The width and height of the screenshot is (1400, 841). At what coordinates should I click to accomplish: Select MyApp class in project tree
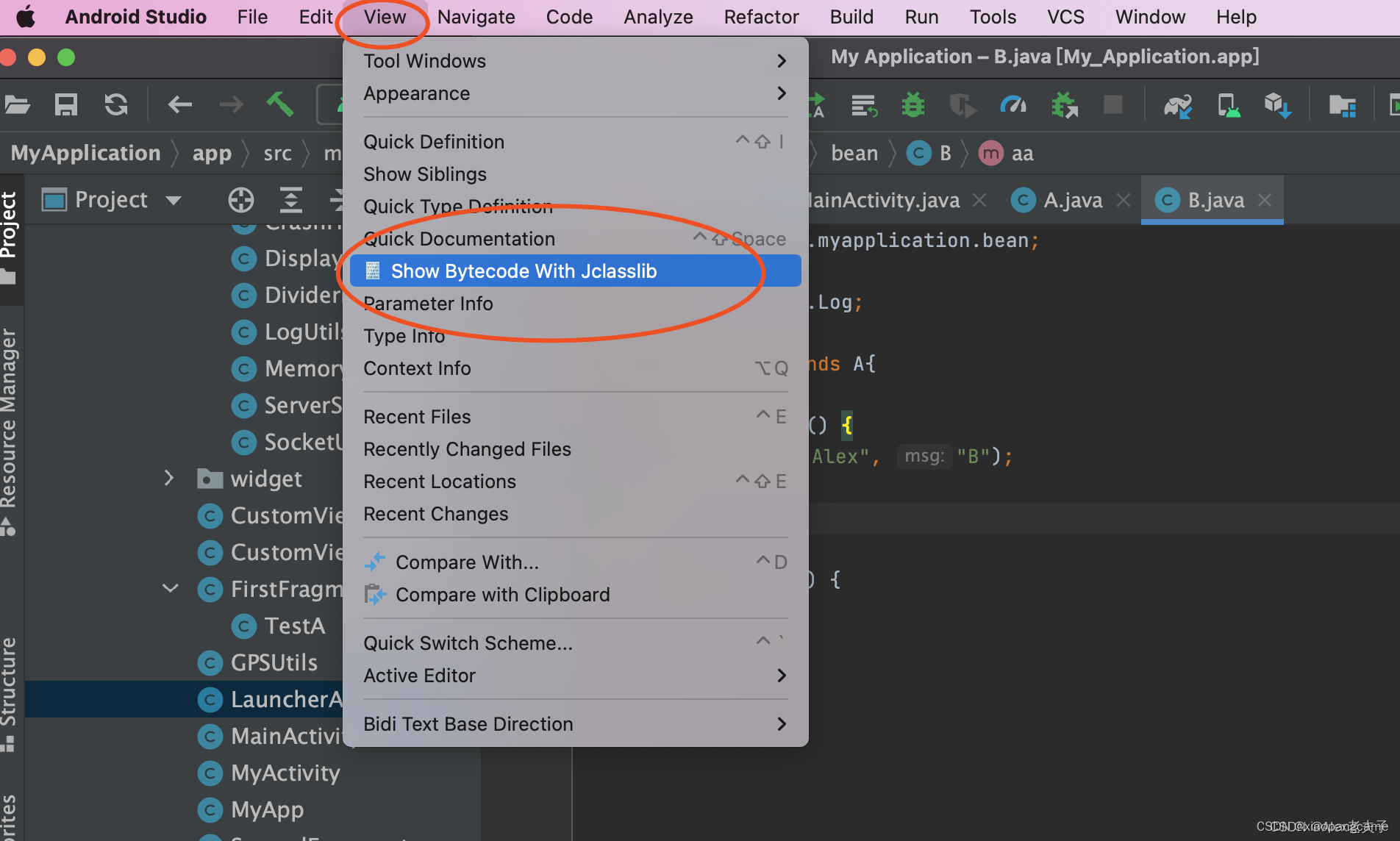[x=251, y=809]
